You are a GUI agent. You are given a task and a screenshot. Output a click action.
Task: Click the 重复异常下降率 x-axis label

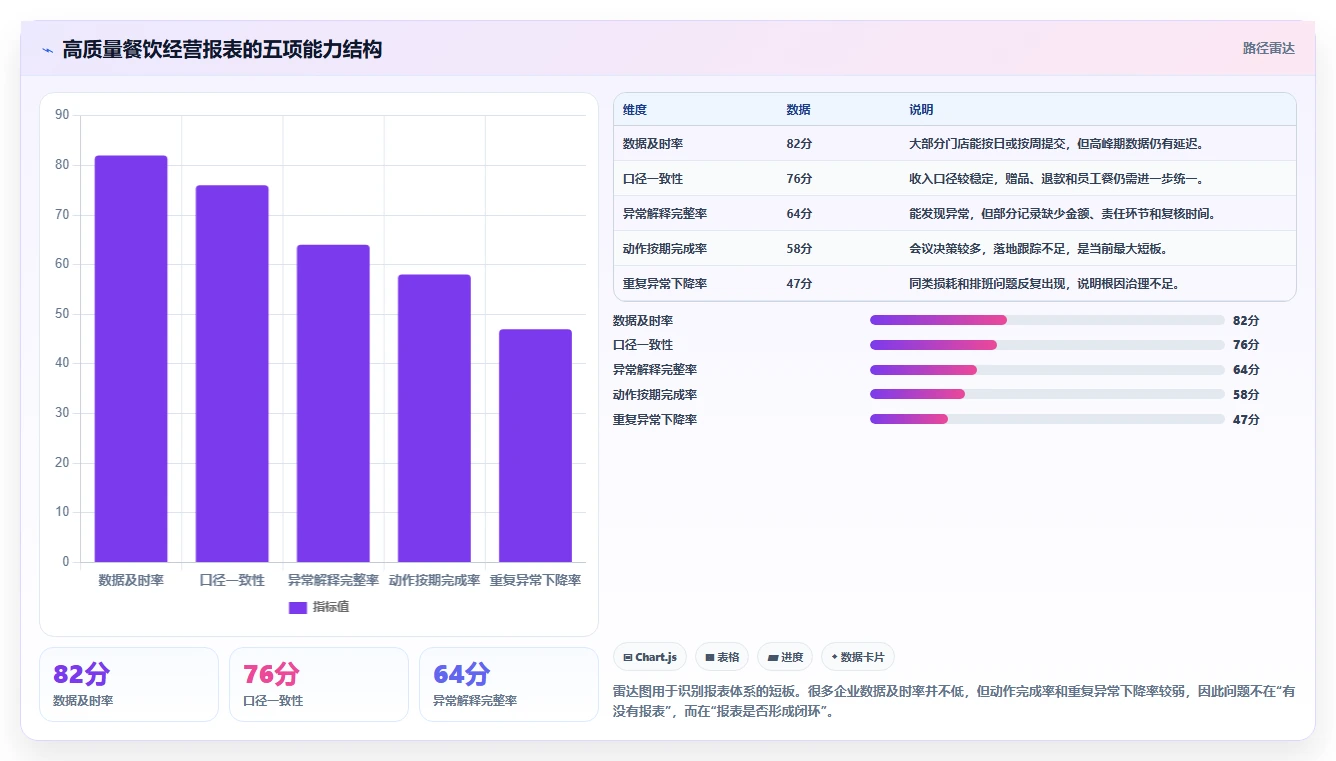tap(535, 580)
